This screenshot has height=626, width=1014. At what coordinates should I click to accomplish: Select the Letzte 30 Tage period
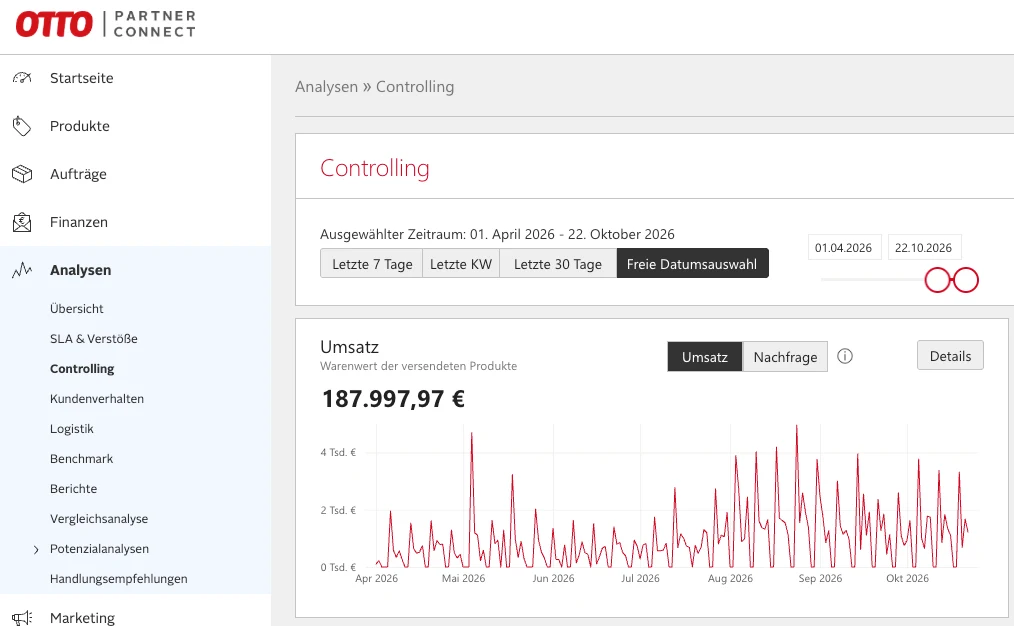[558, 263]
